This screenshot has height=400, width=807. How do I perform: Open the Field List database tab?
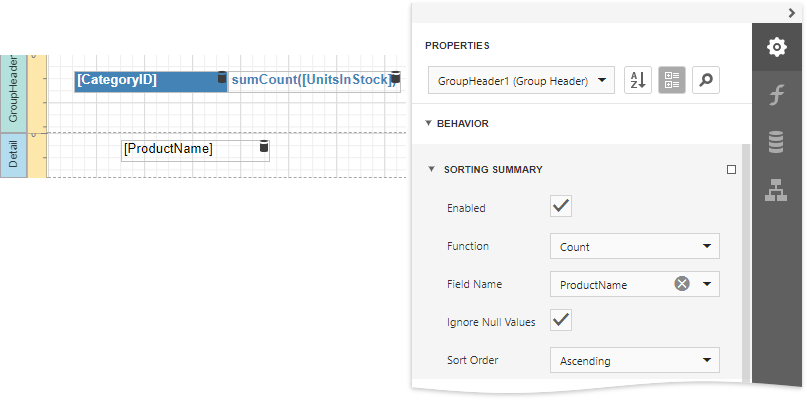776,142
